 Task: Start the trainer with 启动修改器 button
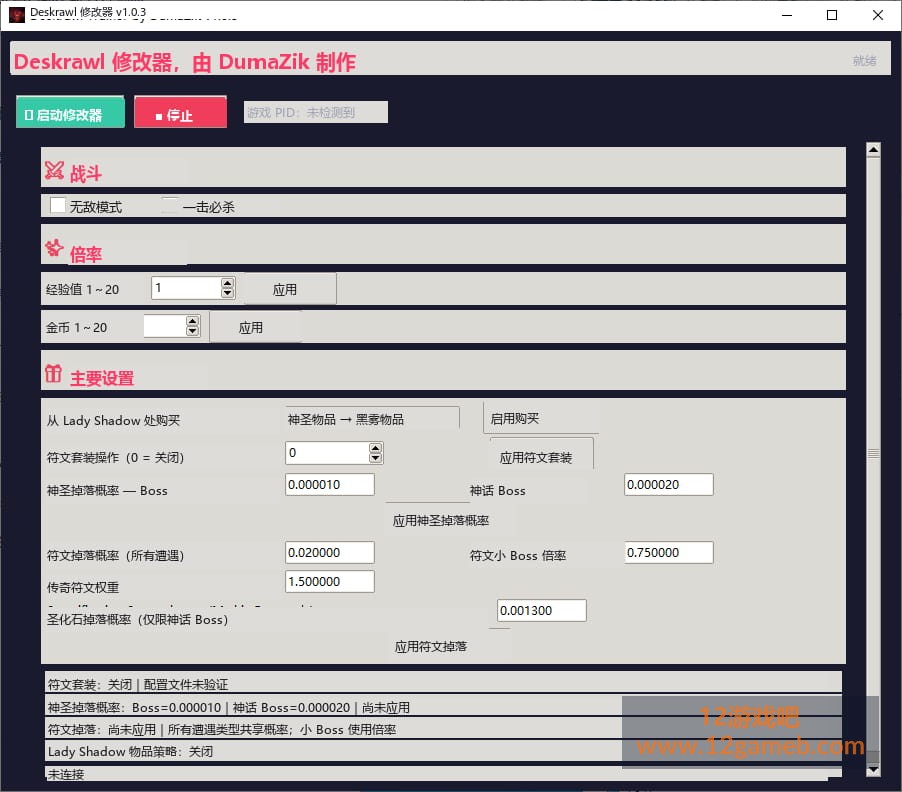coord(70,113)
